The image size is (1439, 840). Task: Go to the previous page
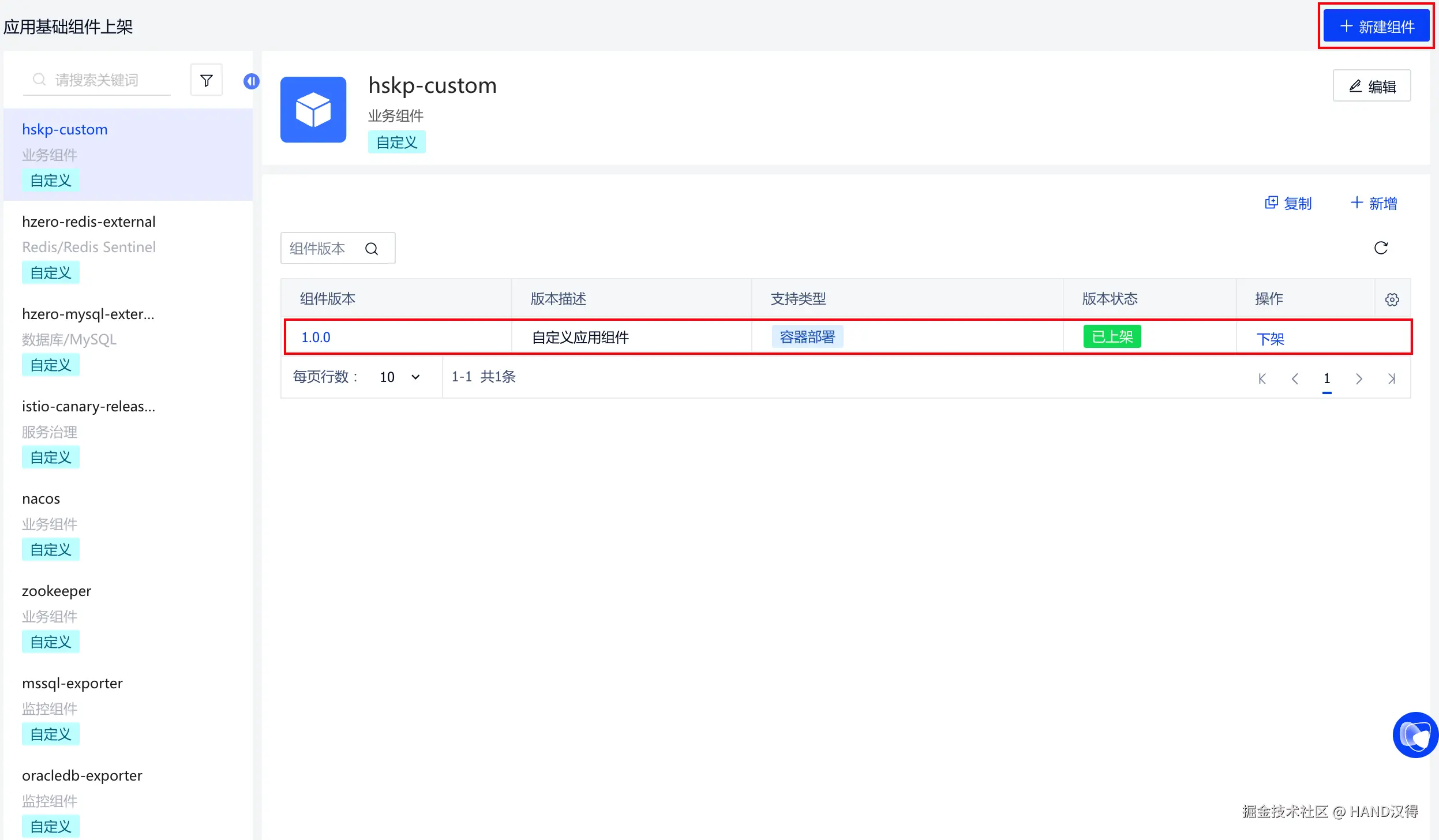point(1295,378)
